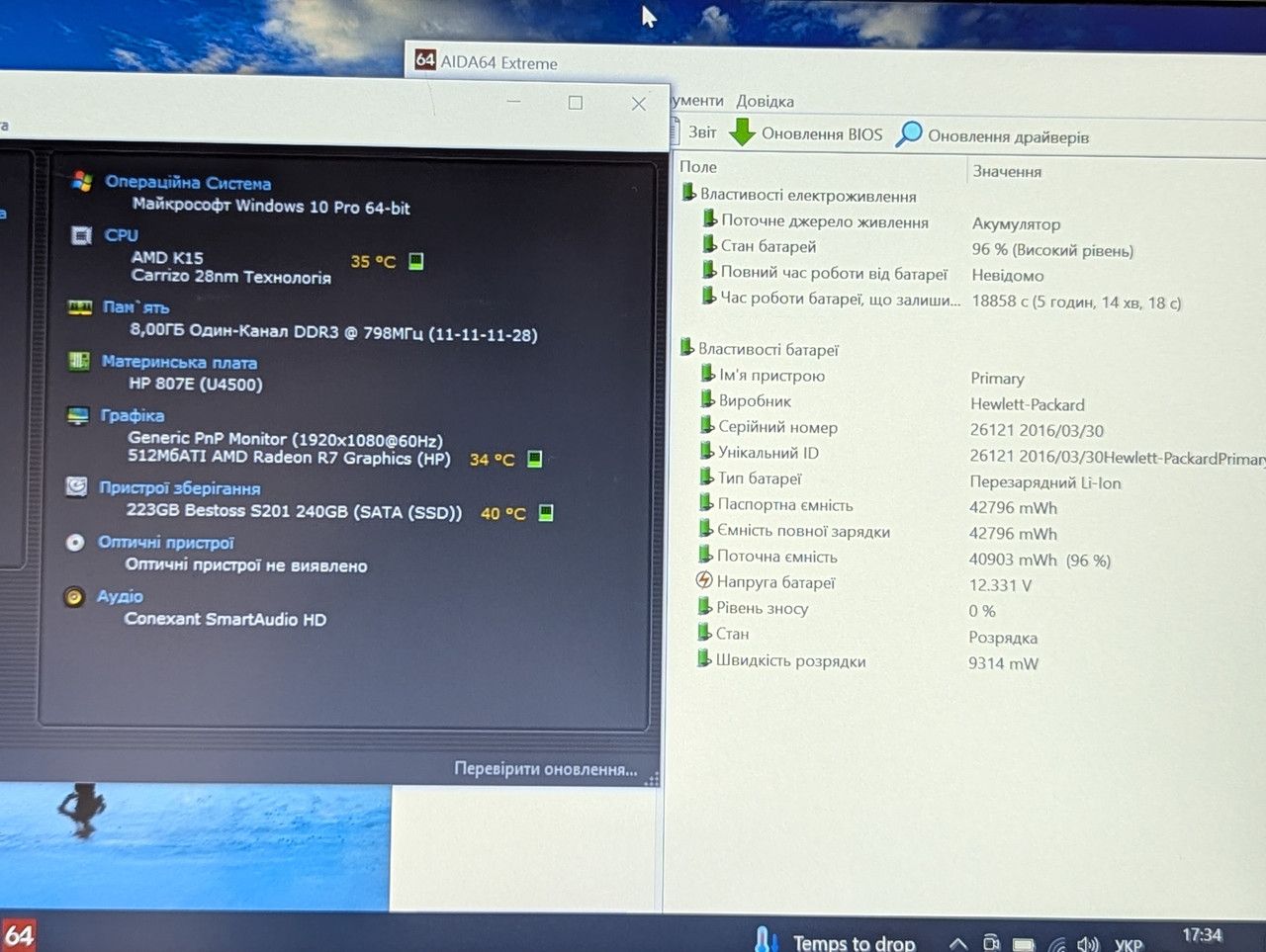Click the Оновлення драйверів button
Image resolution: width=1266 pixels, height=952 pixels.
(x=1008, y=136)
